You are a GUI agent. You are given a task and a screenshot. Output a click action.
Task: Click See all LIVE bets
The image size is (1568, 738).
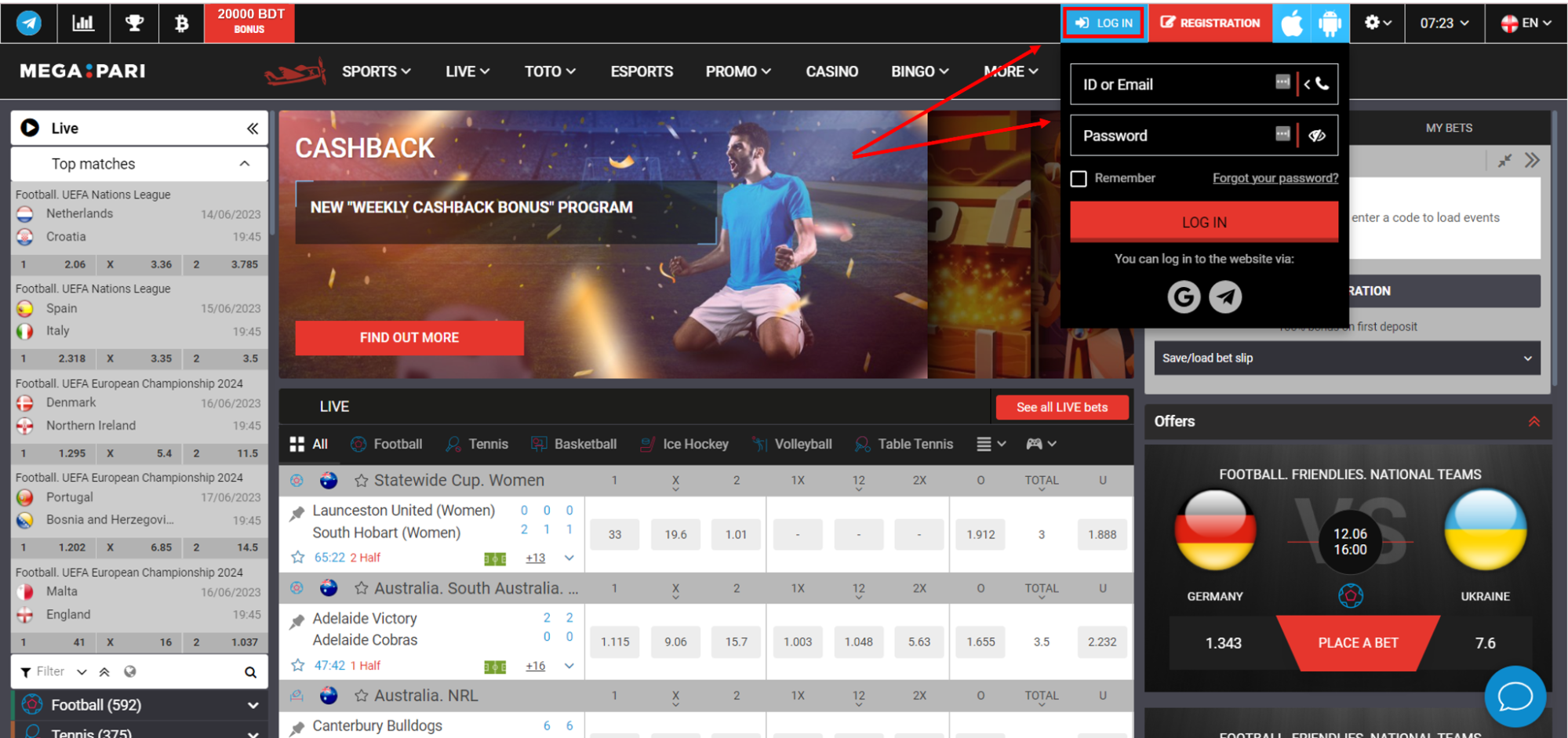1062,407
